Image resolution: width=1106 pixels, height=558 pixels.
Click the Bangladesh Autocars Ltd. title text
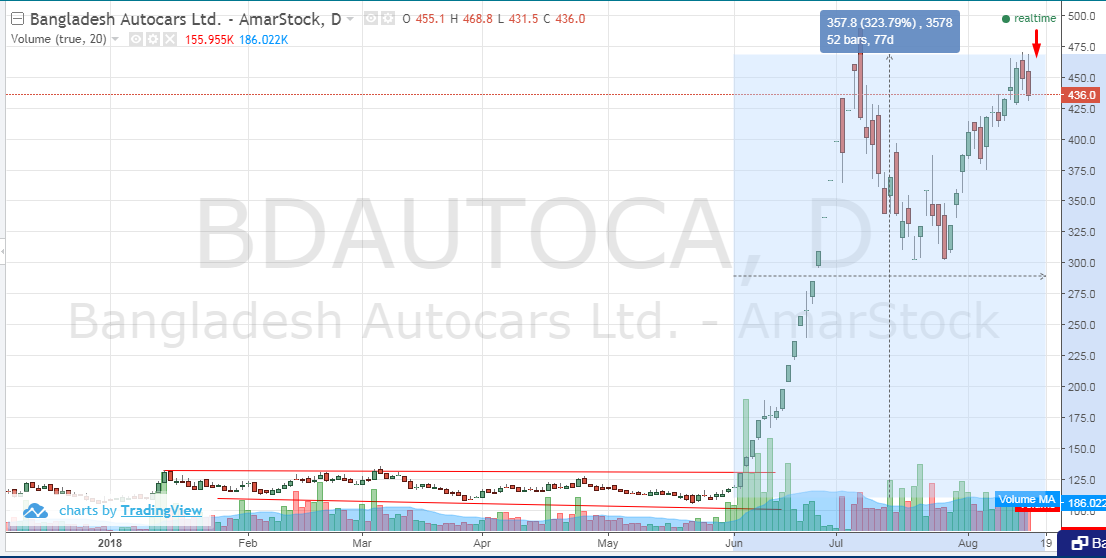point(124,19)
